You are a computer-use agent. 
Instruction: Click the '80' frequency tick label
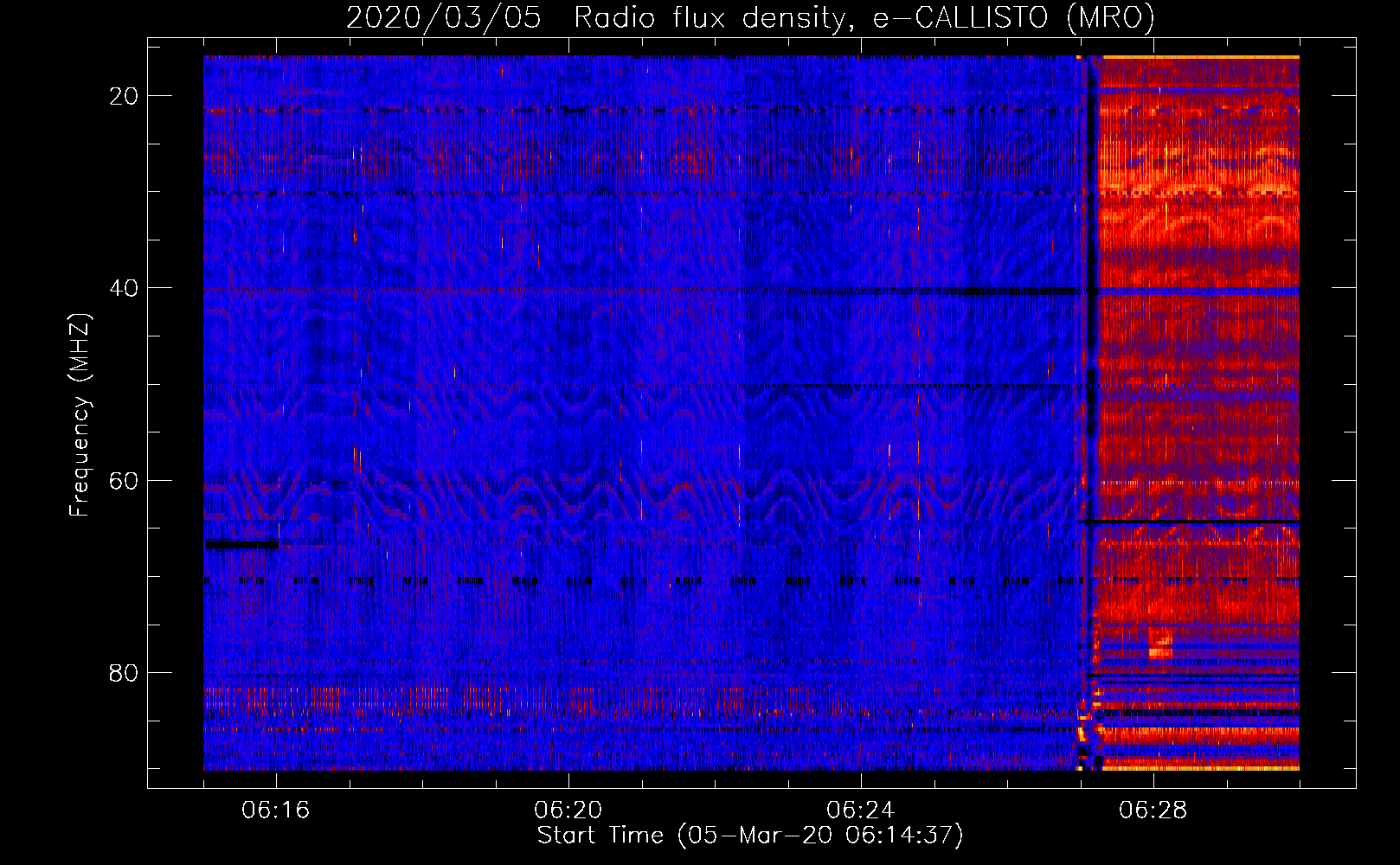point(124,673)
